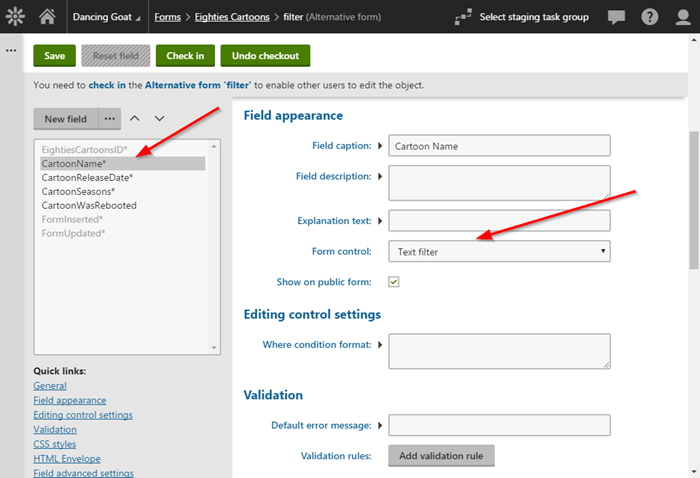
Task: Jump to Editing control settings quick link
Action: pyautogui.click(x=83, y=415)
